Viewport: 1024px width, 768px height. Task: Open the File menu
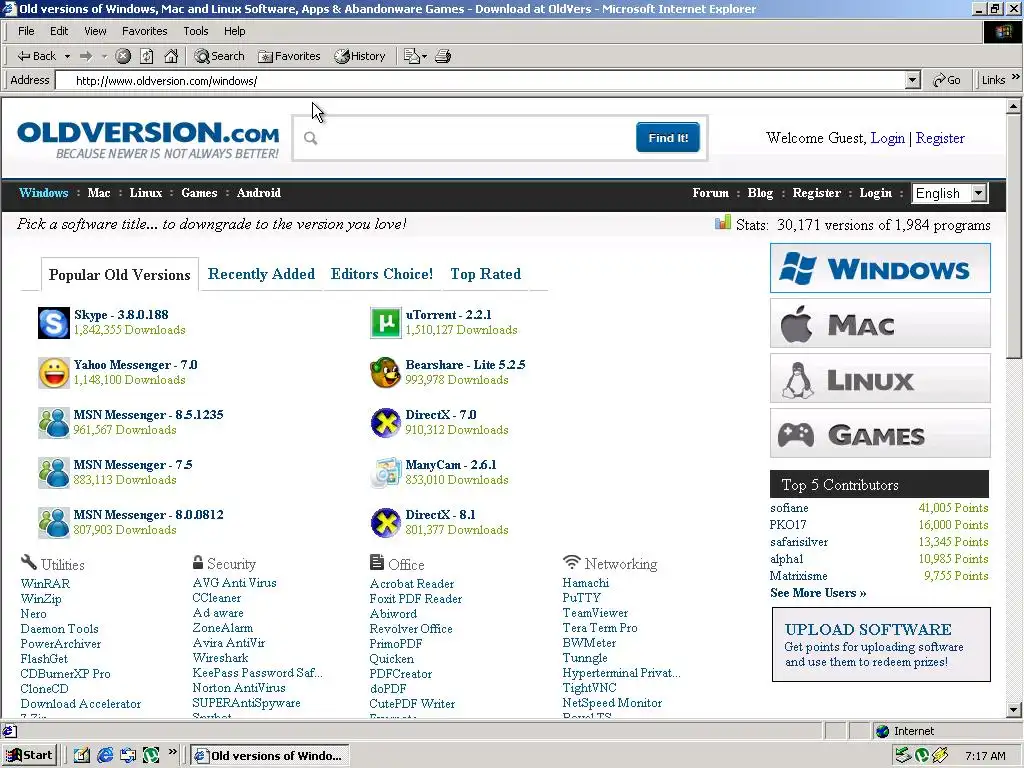click(26, 31)
